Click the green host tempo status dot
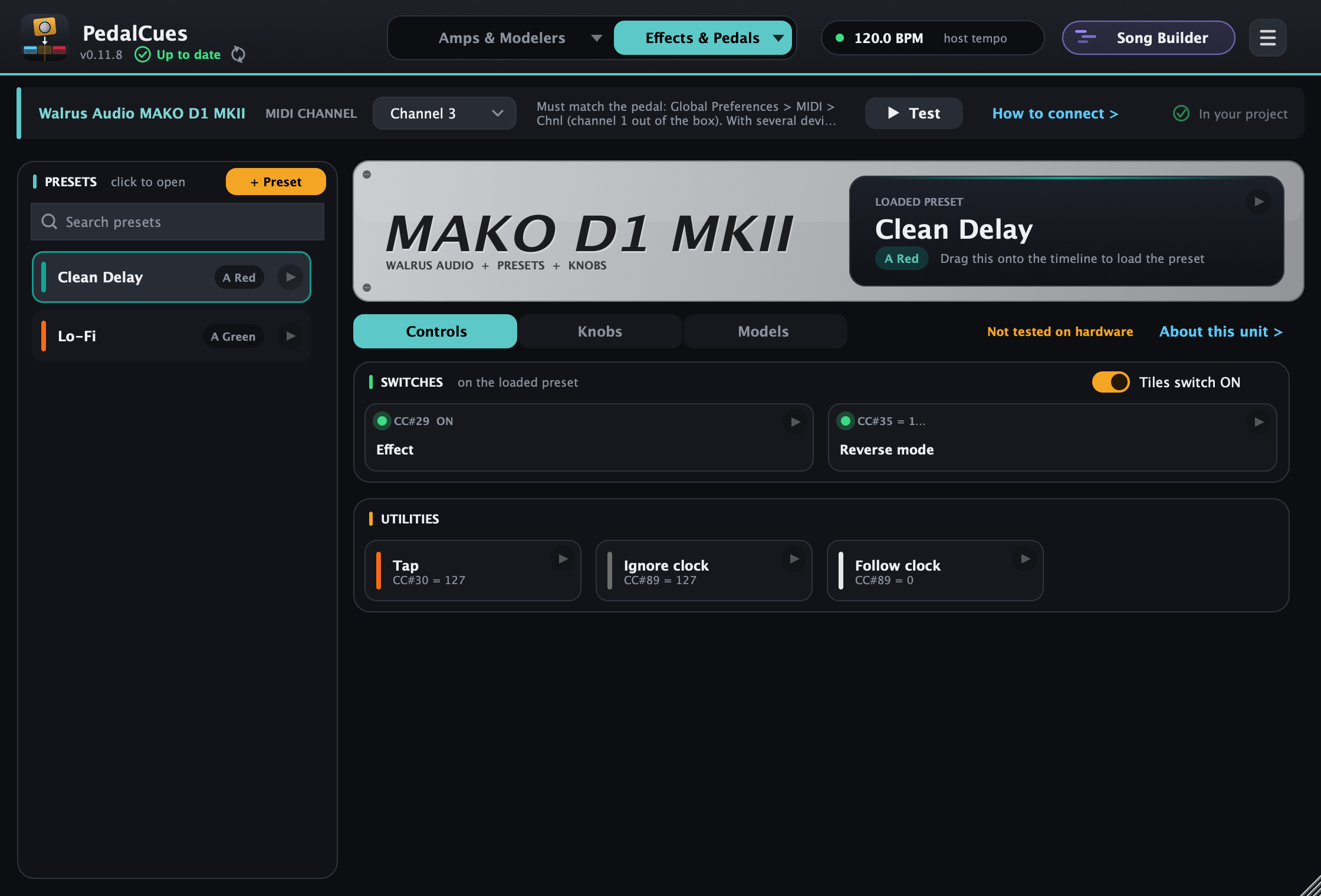Screen dimensions: 1321x896 (840, 38)
